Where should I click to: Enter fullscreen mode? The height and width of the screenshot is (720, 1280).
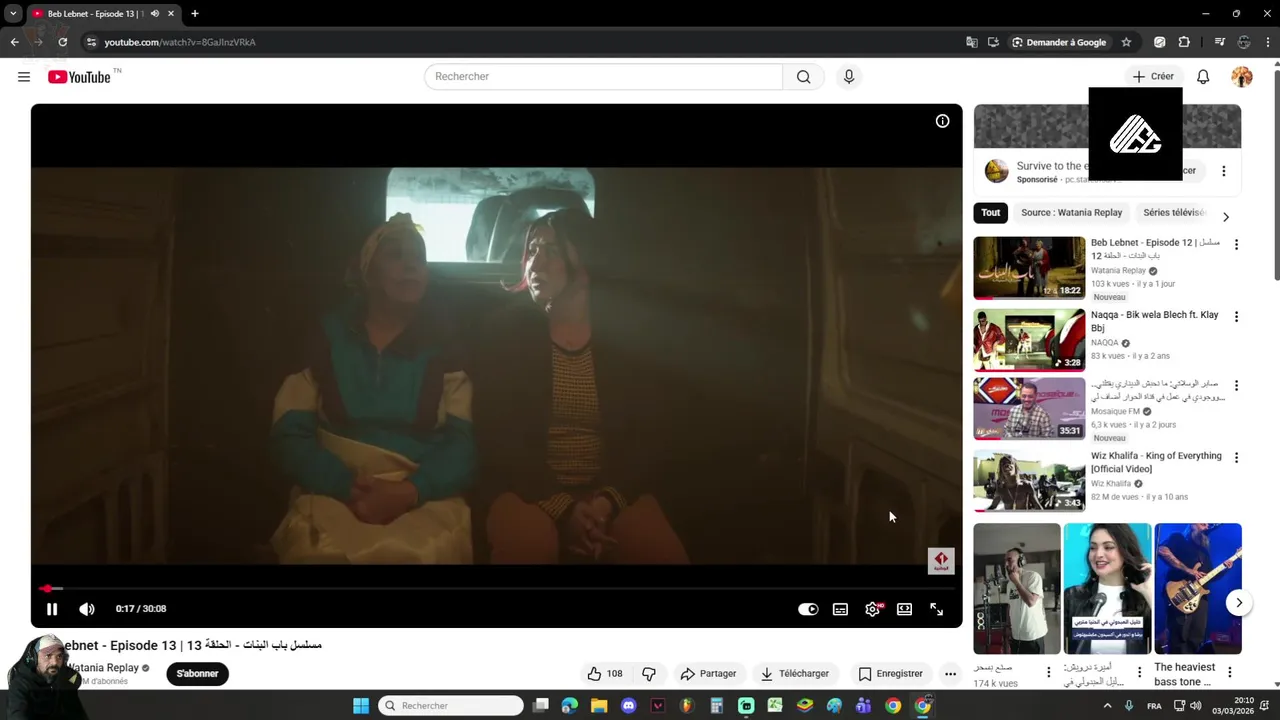(x=936, y=609)
